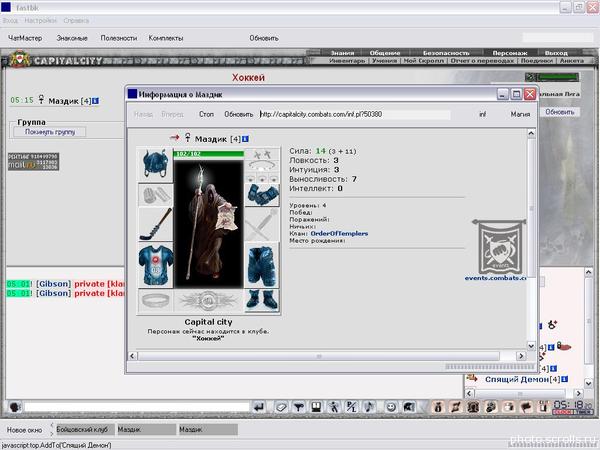Click the info window vertical scroll down arrow
This screenshot has width=600, height=450.
click(x=531, y=346)
